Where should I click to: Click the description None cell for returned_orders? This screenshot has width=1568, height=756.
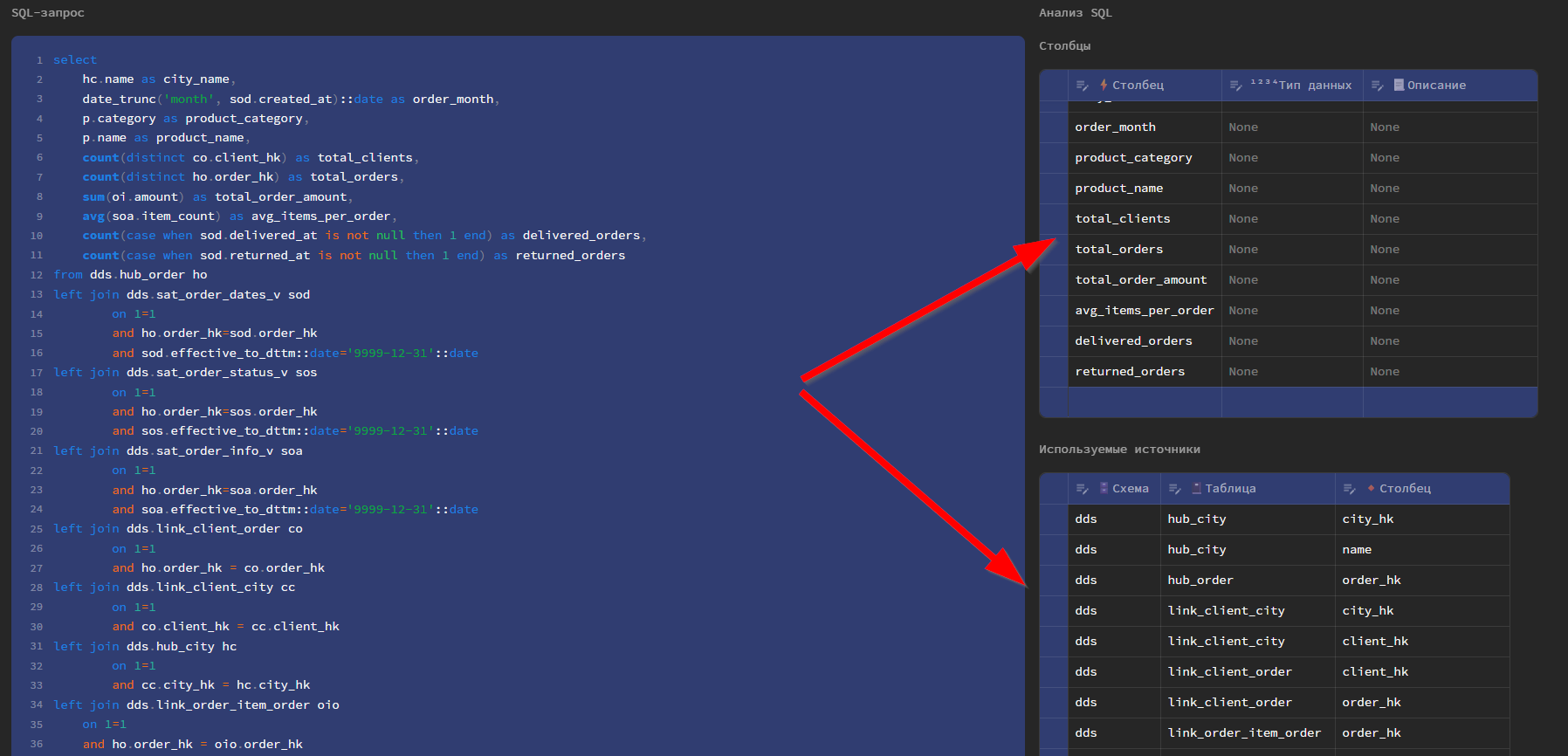pos(1450,372)
